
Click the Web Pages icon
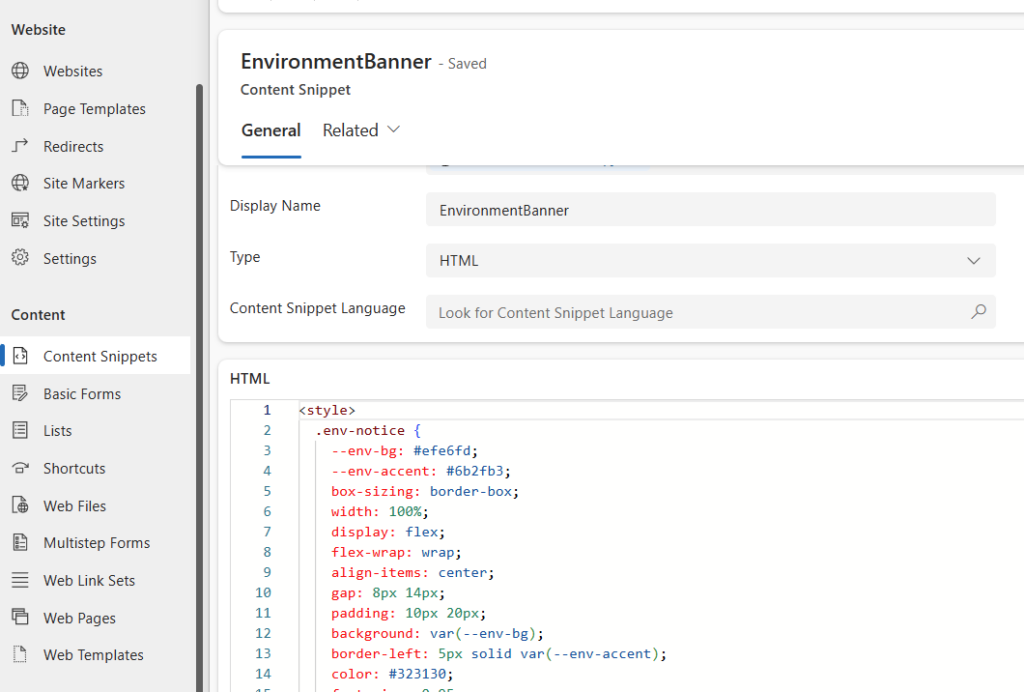pos(20,617)
